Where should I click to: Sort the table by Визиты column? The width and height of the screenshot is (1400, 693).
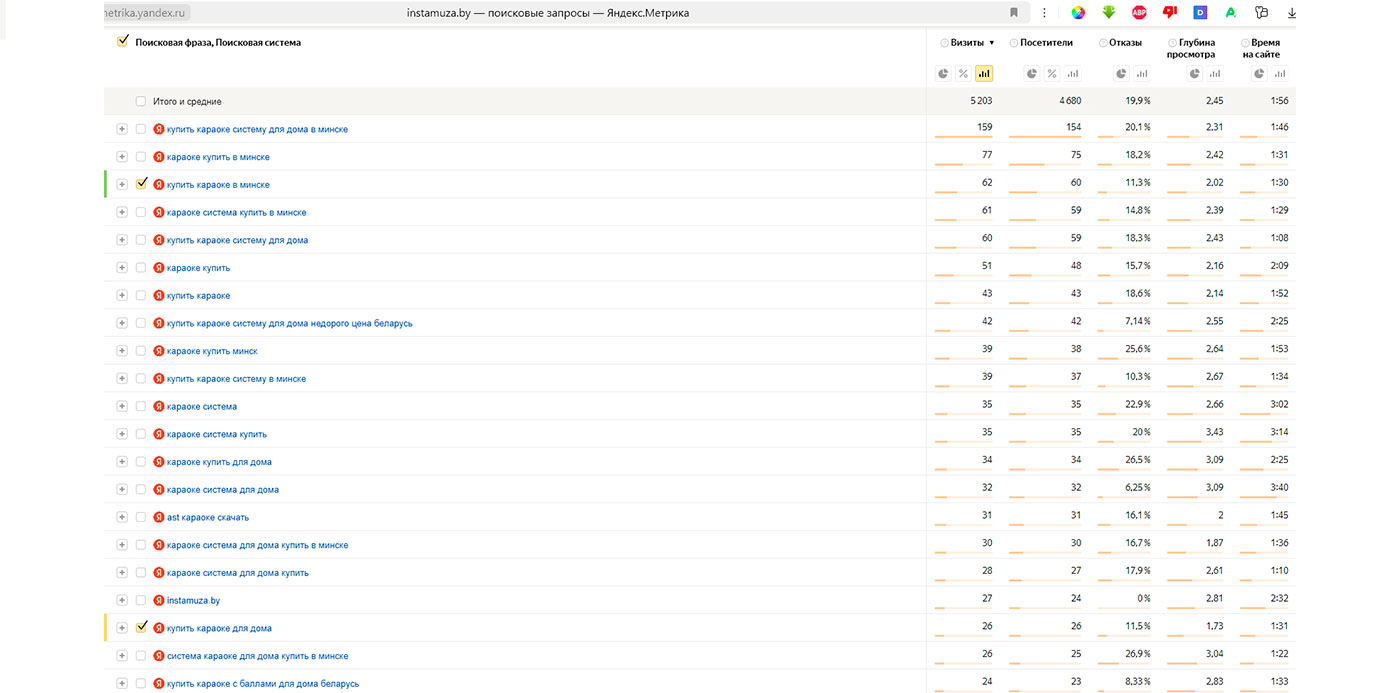(x=967, y=43)
